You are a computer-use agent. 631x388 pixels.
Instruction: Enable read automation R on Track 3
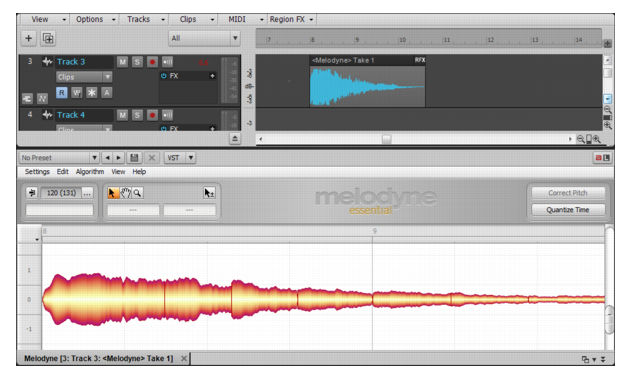point(62,93)
